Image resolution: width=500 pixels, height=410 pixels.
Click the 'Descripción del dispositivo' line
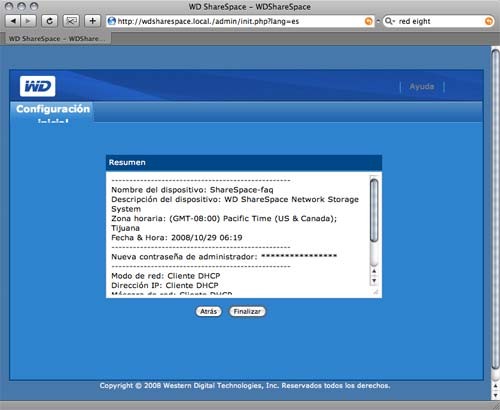[235, 204]
